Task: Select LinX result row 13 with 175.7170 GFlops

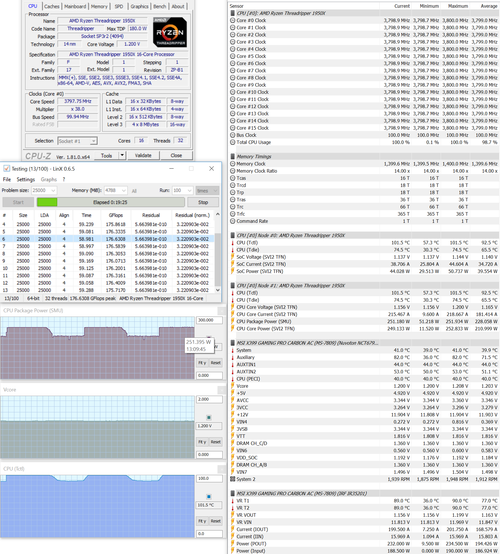Action: coord(107,290)
